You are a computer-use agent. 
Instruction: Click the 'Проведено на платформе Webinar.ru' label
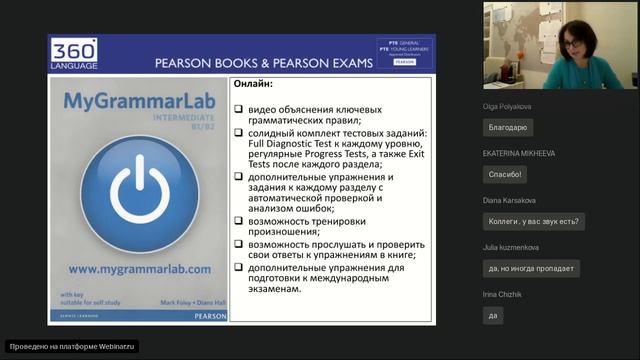pos(72,347)
